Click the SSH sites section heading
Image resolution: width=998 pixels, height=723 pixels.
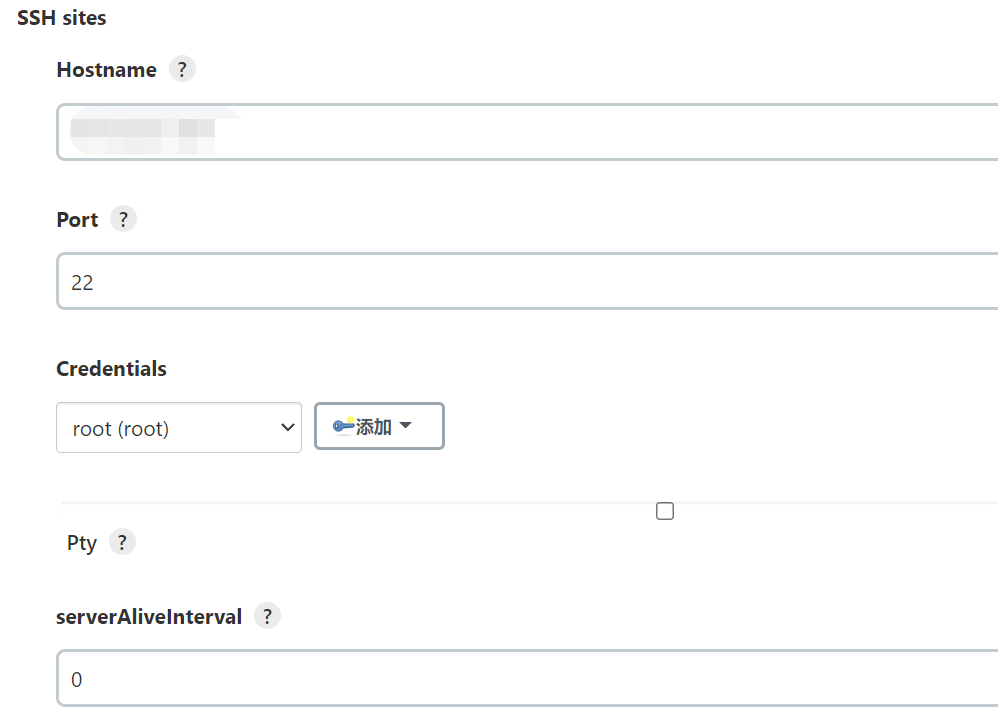pos(61,17)
